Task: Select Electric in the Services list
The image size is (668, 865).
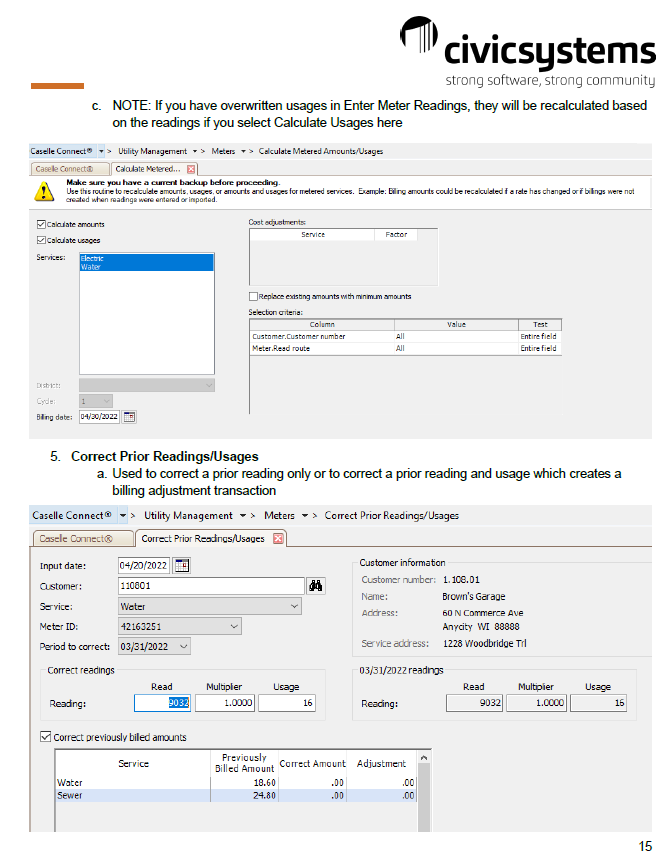Action: 146,258
